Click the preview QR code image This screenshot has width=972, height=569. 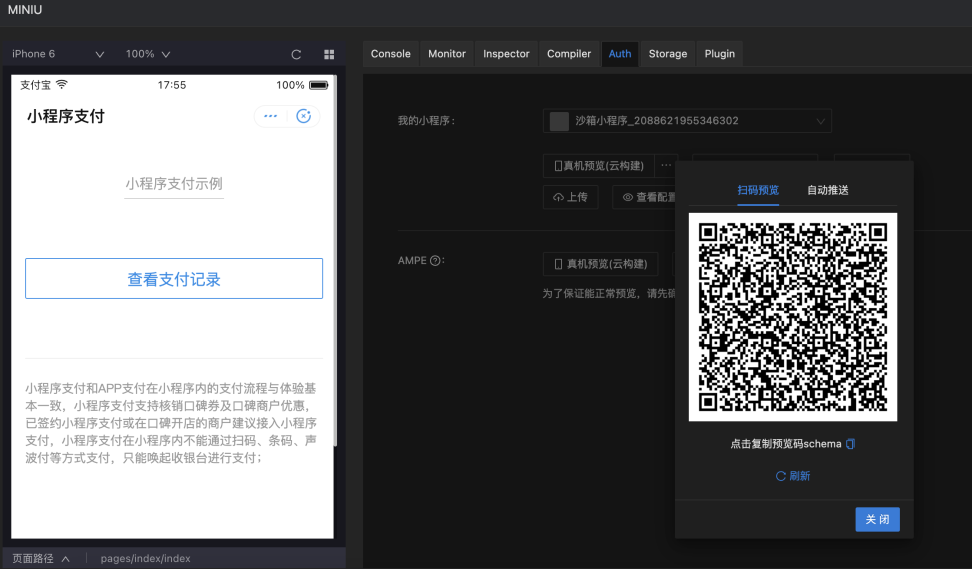(x=793, y=317)
